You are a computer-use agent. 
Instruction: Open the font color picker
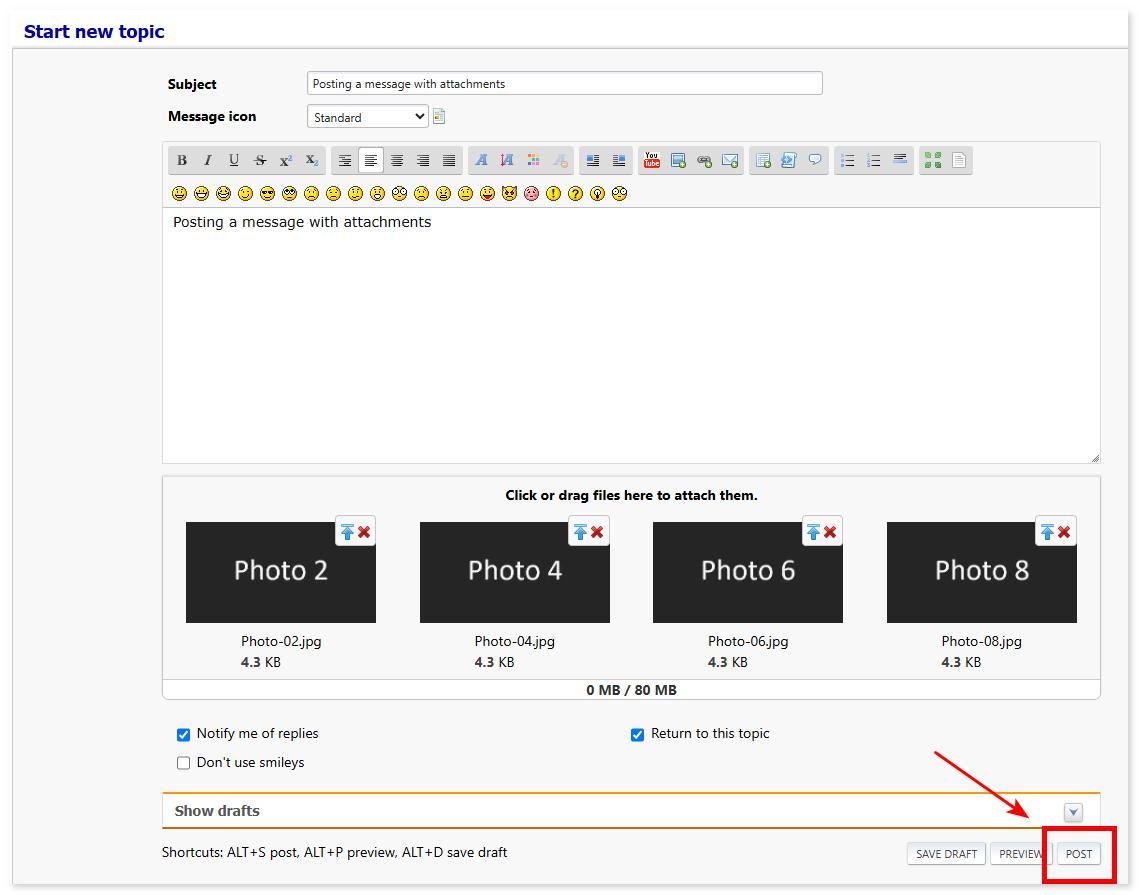coord(533,160)
